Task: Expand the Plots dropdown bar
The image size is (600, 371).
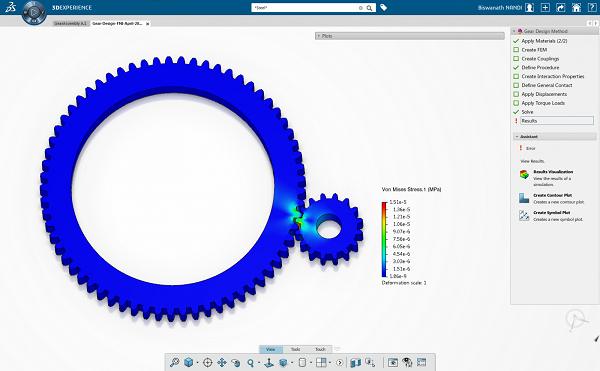Action: 409,36
